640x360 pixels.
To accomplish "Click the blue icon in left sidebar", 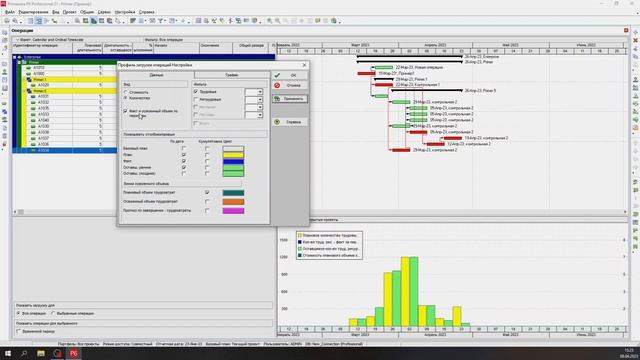I will pyautogui.click(x=4, y=112).
